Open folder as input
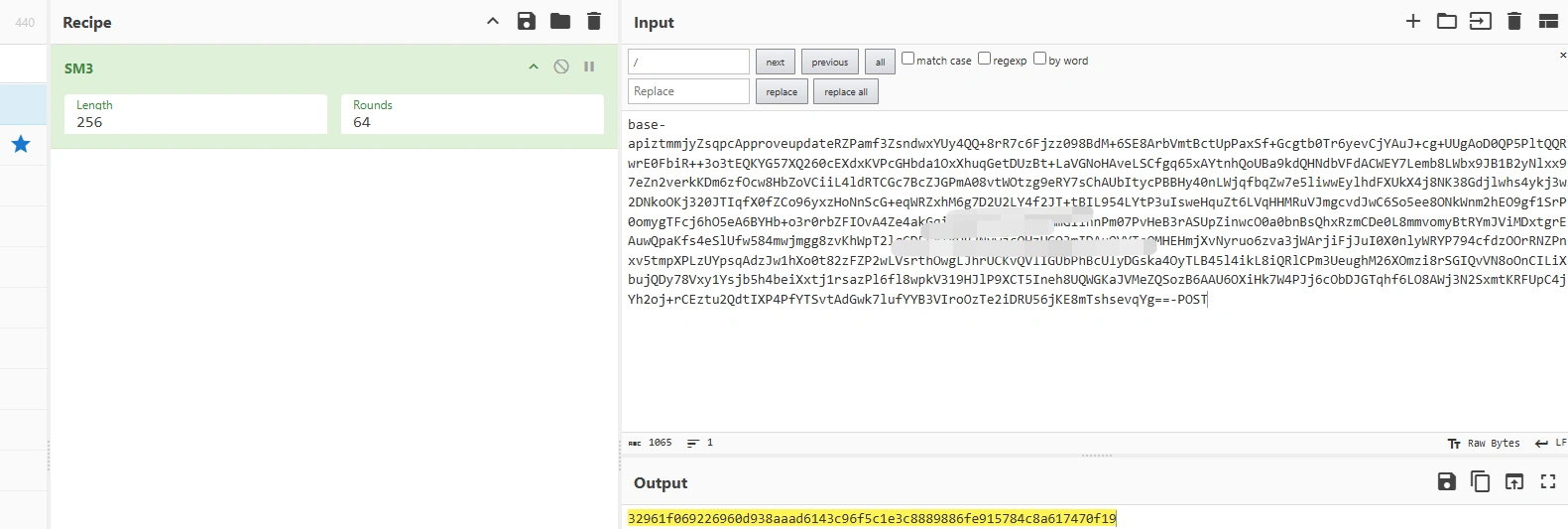 (x=1447, y=22)
